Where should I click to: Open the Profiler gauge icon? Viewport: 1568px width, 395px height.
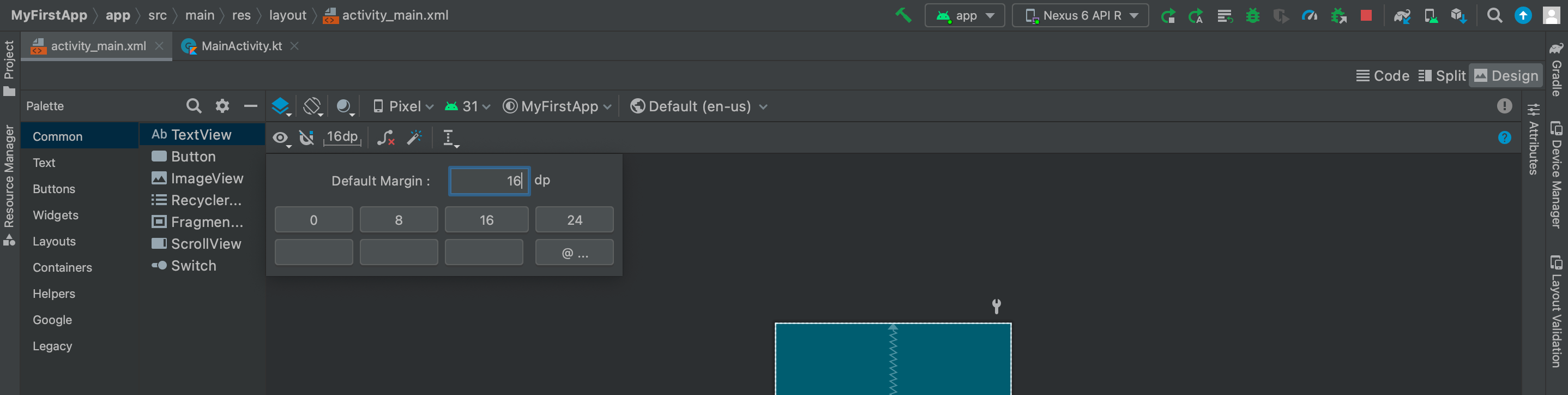click(1310, 15)
